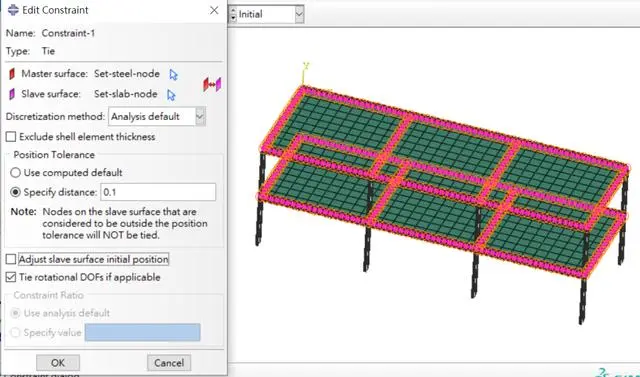Screen dimensions: 640x377
Task: Pick slave surface with arrow icon
Action: [171, 95]
